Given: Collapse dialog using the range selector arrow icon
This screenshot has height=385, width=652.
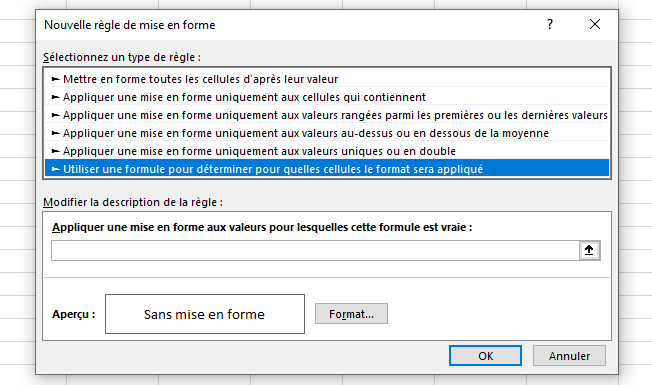Looking at the screenshot, I should coord(589,250).
